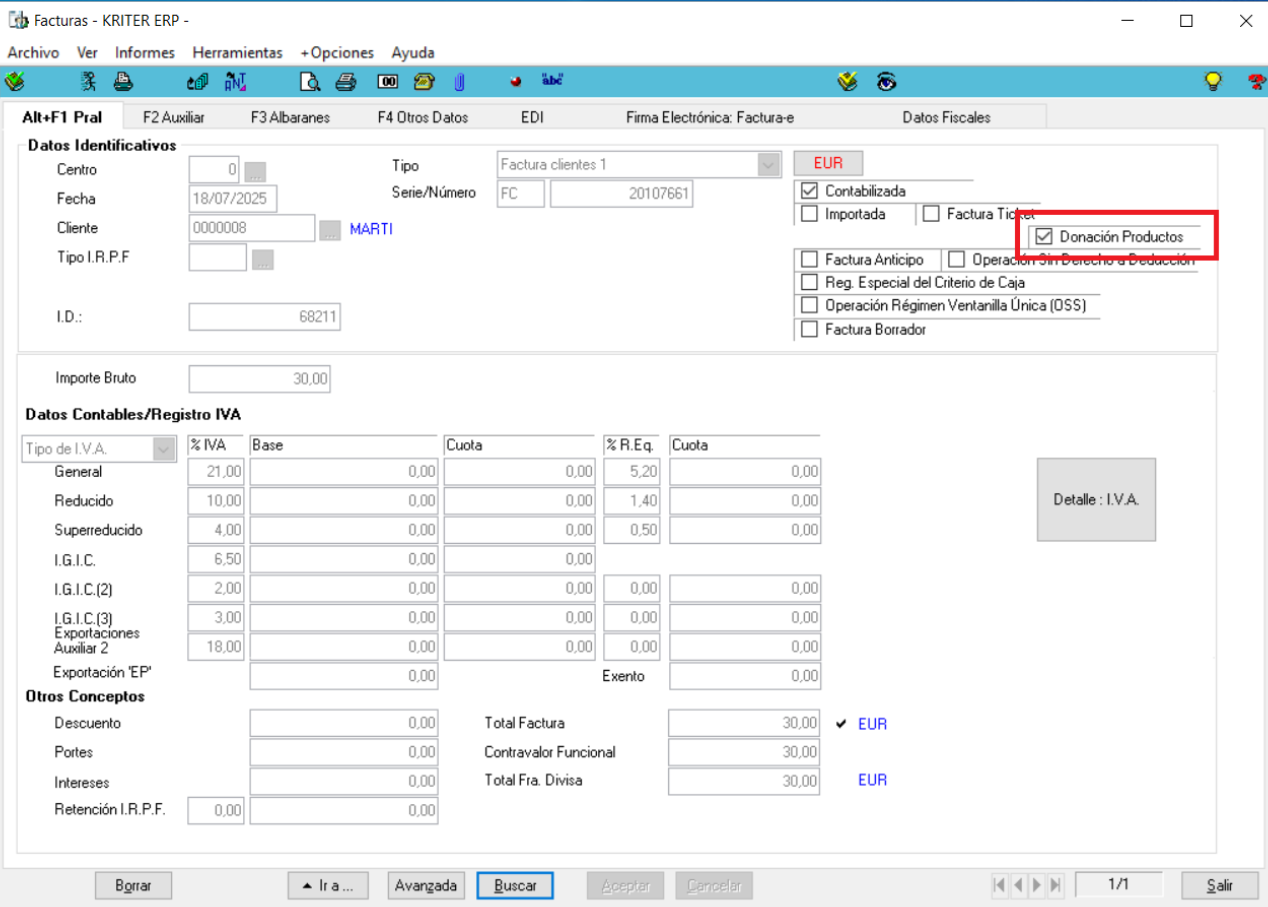Open the Informes menu
Screen dimensions: 1268x907
coord(145,53)
